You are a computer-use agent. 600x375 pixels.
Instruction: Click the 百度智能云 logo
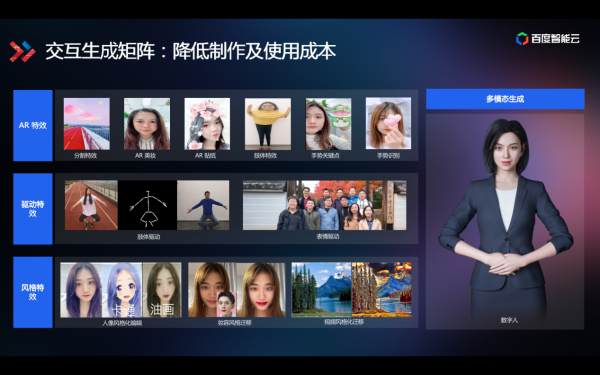(x=548, y=39)
